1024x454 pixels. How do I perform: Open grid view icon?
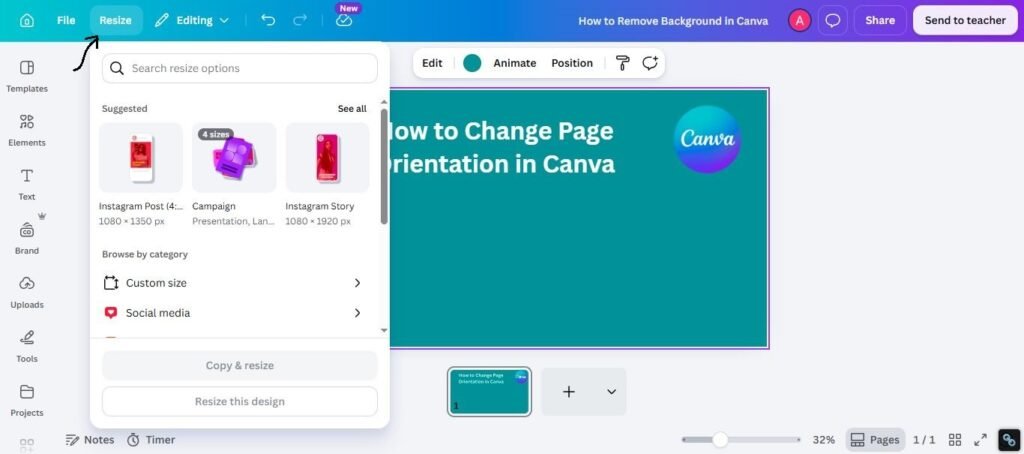[955, 440]
